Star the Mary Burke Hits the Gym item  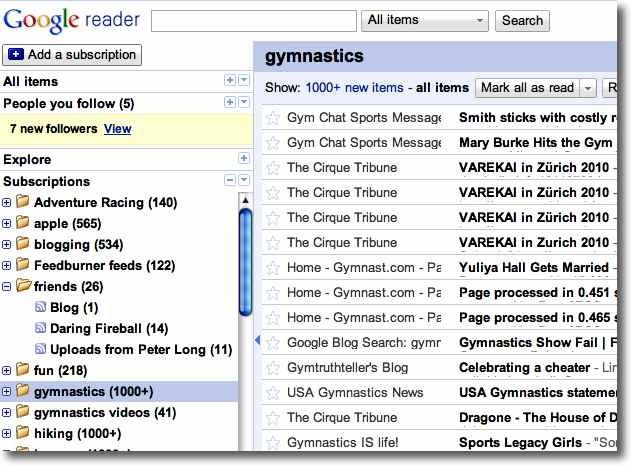(272, 143)
